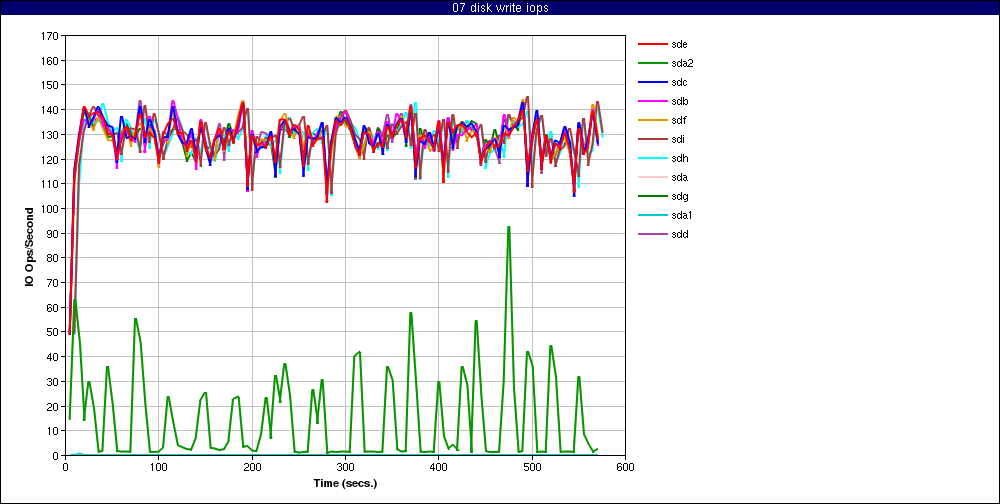The width and height of the screenshot is (1000, 504).
Task: Select the sdf legend label
Action: 679,120
